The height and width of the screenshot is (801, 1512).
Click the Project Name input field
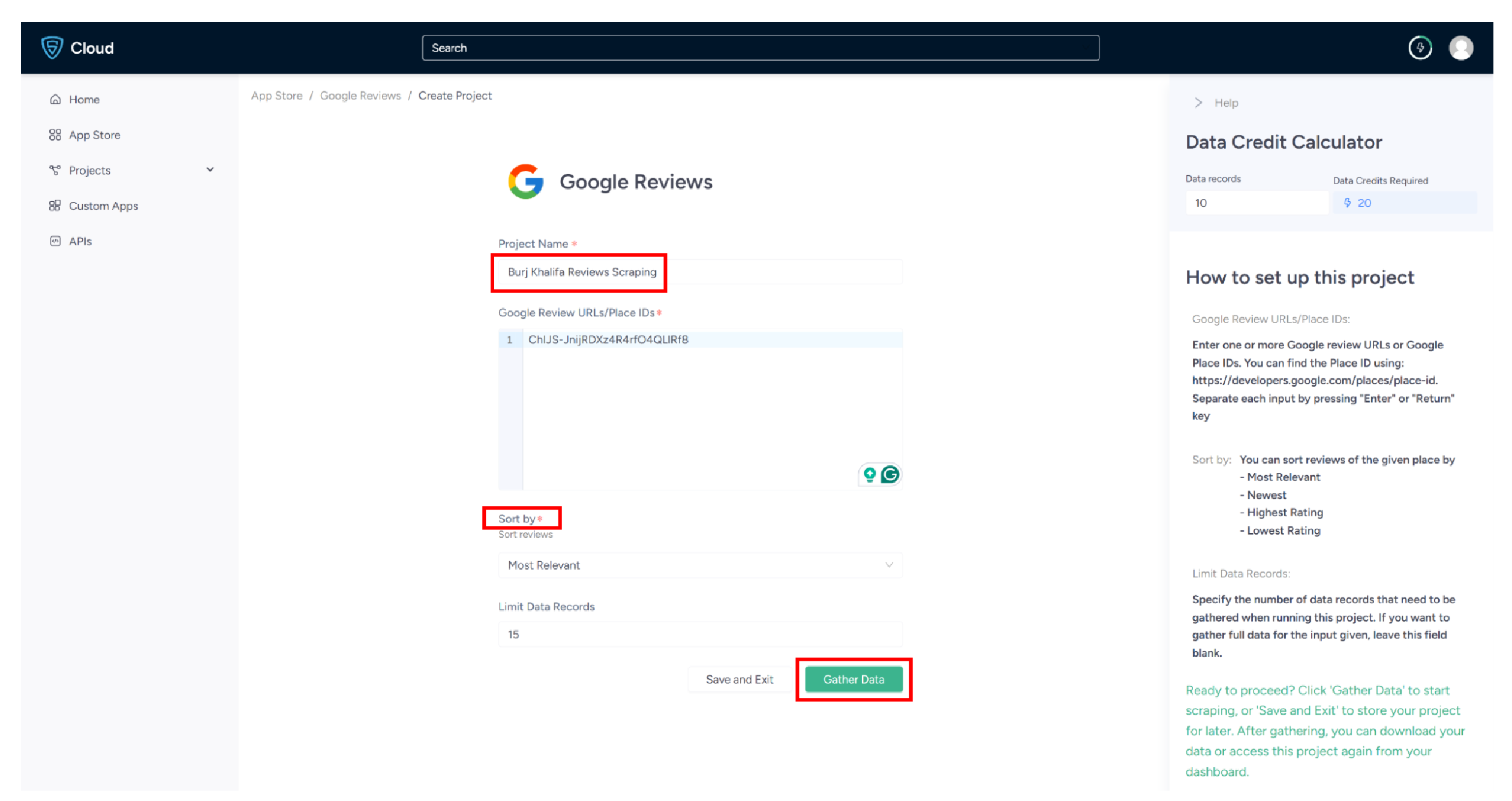coord(700,272)
